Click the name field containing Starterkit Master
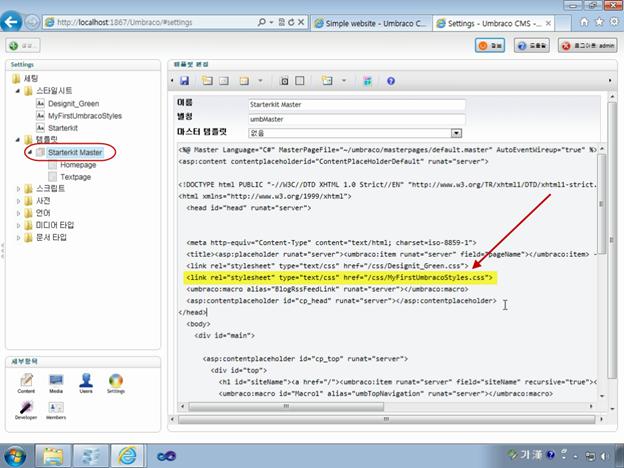The image size is (624, 468). [x=357, y=105]
